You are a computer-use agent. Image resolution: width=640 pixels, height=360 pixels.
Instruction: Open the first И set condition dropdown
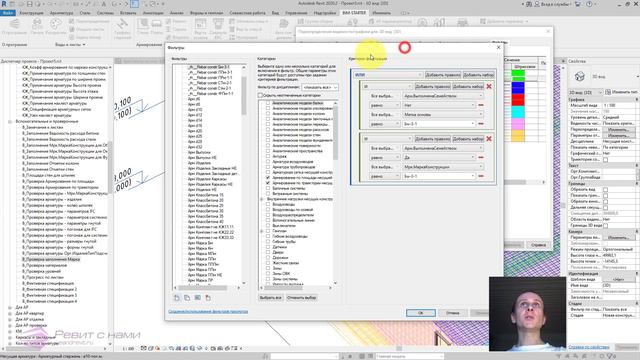(x=387, y=87)
